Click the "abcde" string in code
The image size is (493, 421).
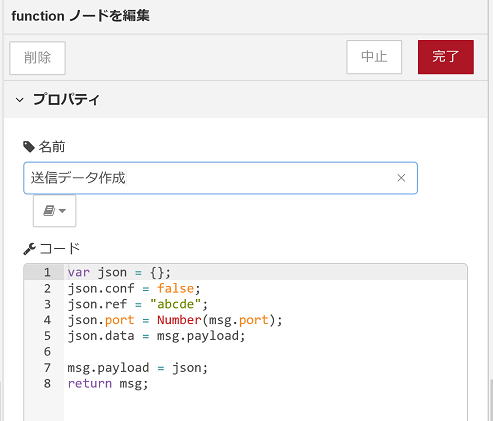click(176, 304)
